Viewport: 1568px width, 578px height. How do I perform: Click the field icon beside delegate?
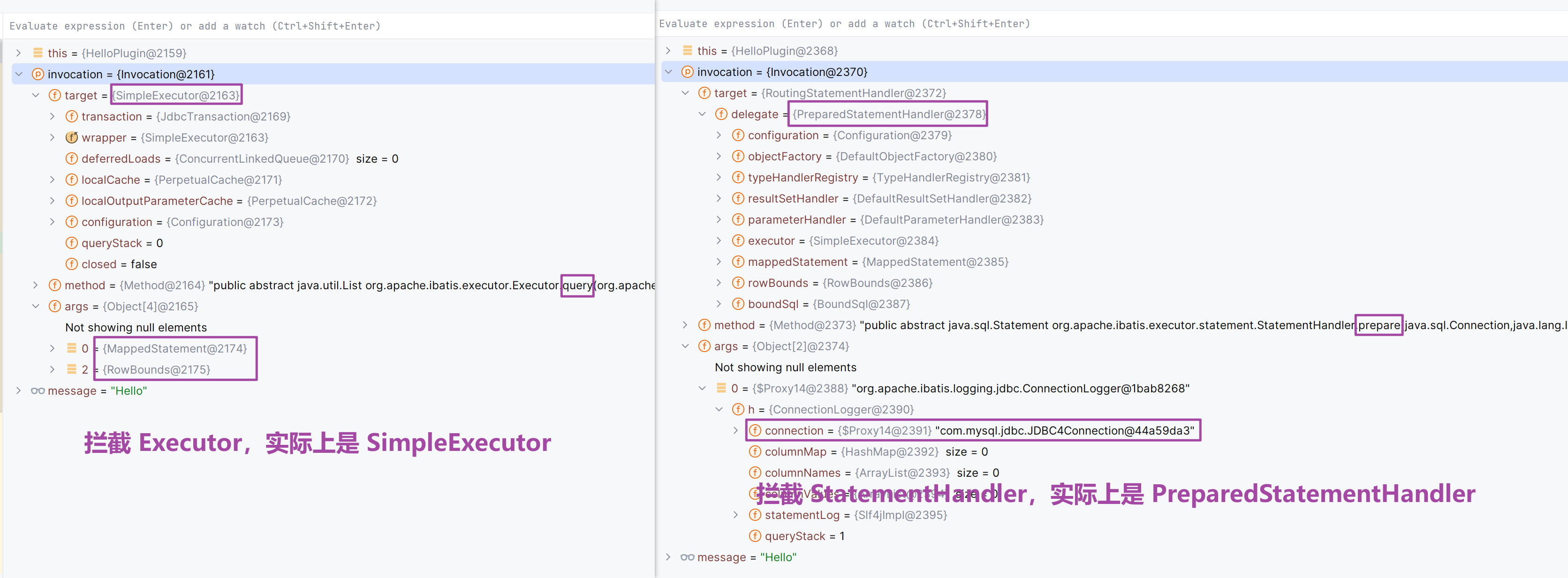(x=721, y=114)
